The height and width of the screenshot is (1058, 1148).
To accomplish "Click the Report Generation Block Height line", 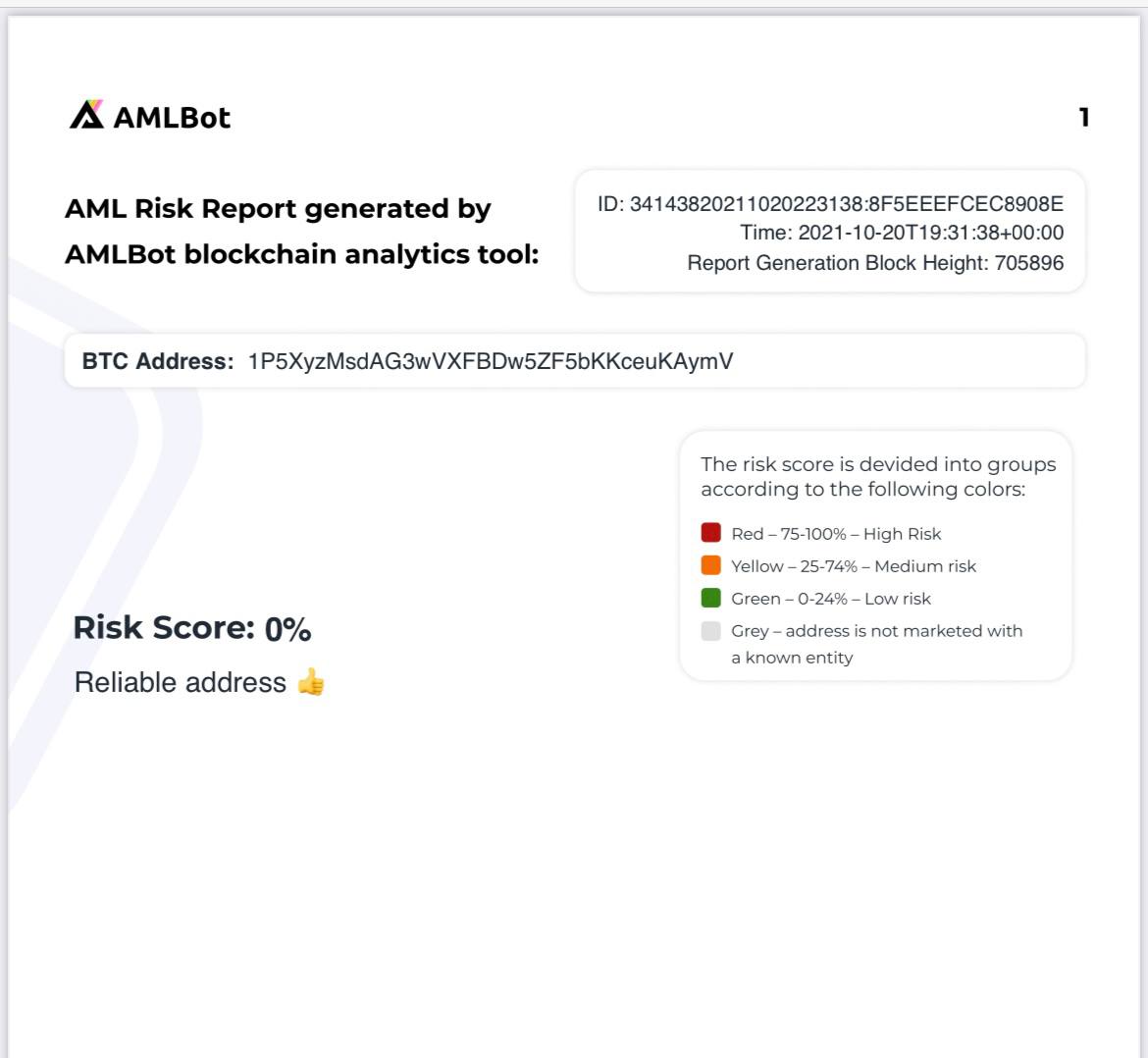I will (875, 263).
